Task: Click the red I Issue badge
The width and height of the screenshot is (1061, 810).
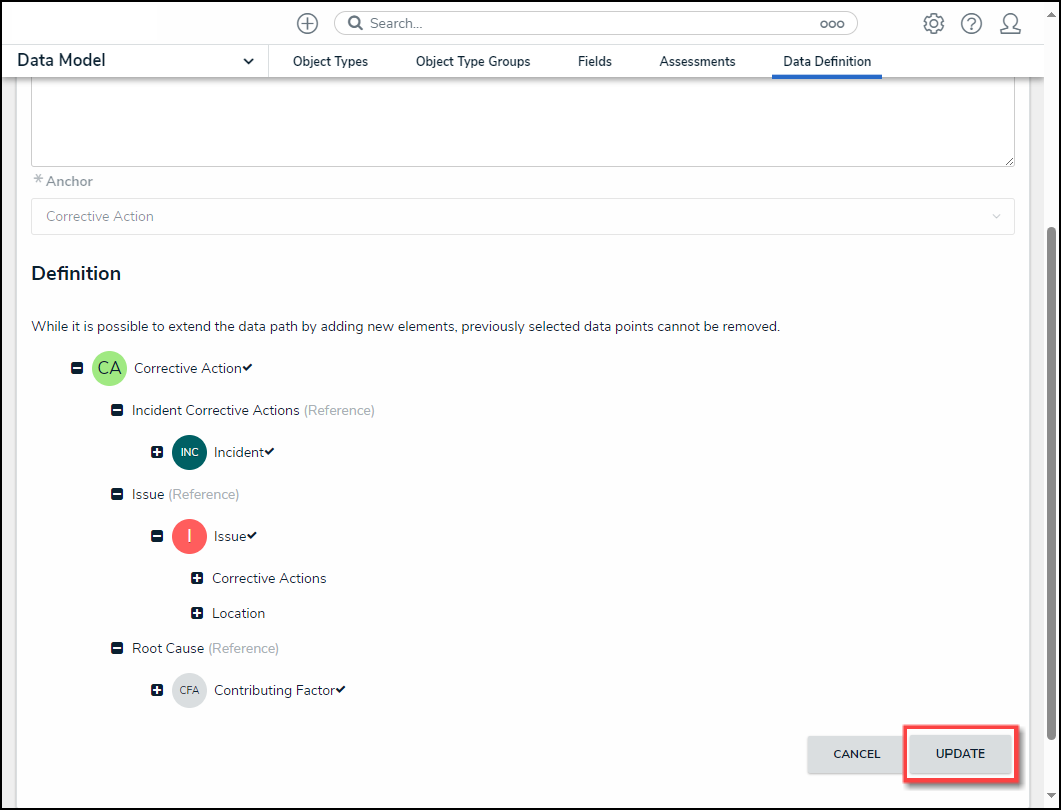Action: (189, 536)
